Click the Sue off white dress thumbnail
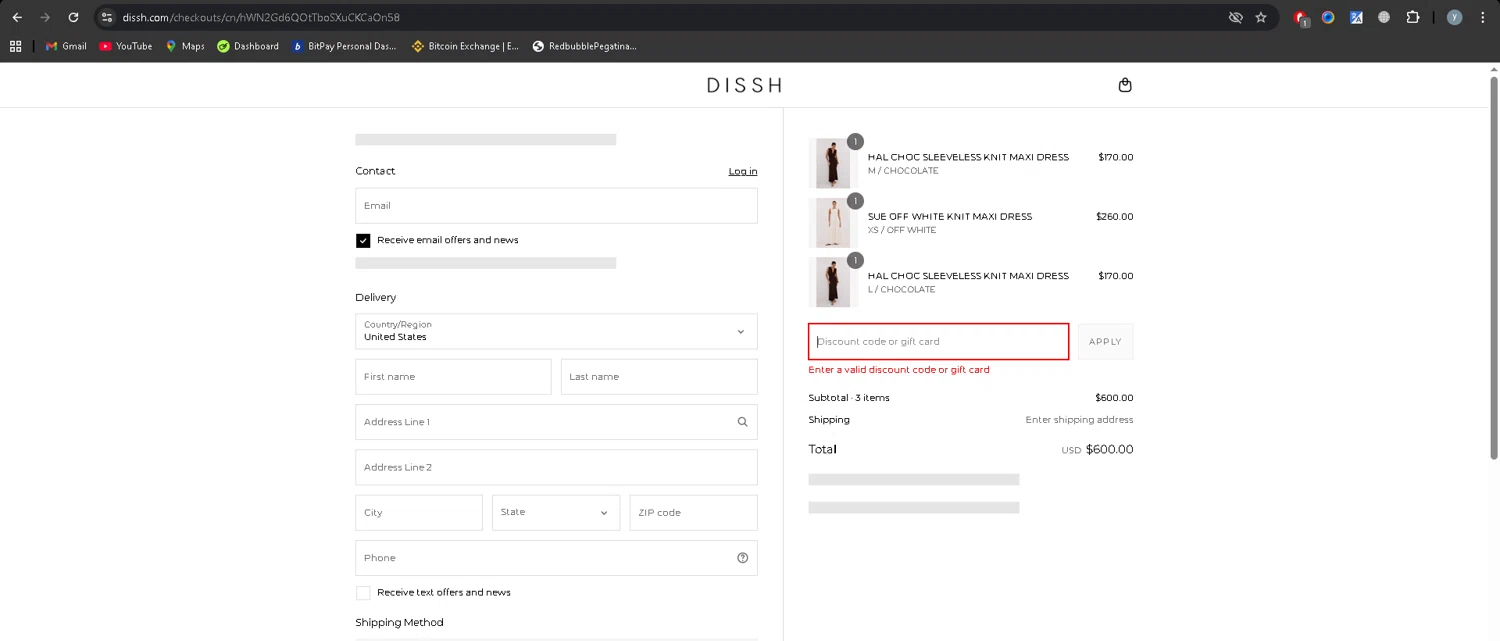 832,222
